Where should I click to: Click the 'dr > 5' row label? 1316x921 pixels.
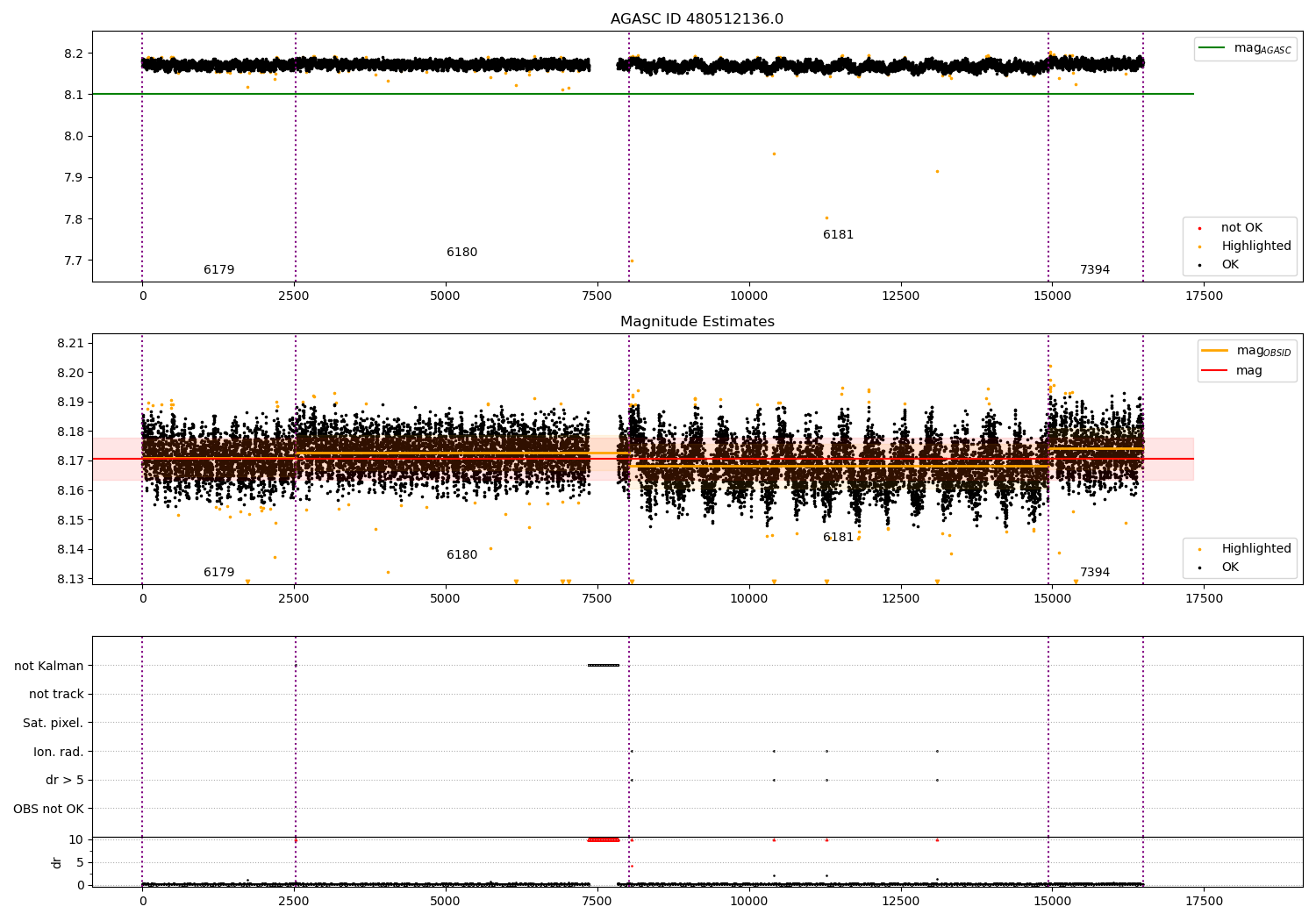point(65,781)
